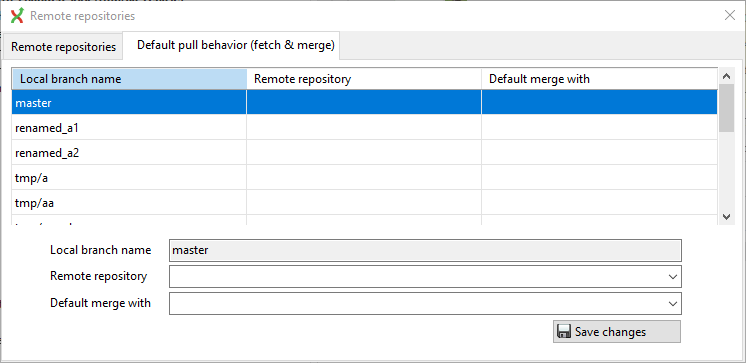
Task: Switch to the Remote repositories tab
Action: click(63, 47)
